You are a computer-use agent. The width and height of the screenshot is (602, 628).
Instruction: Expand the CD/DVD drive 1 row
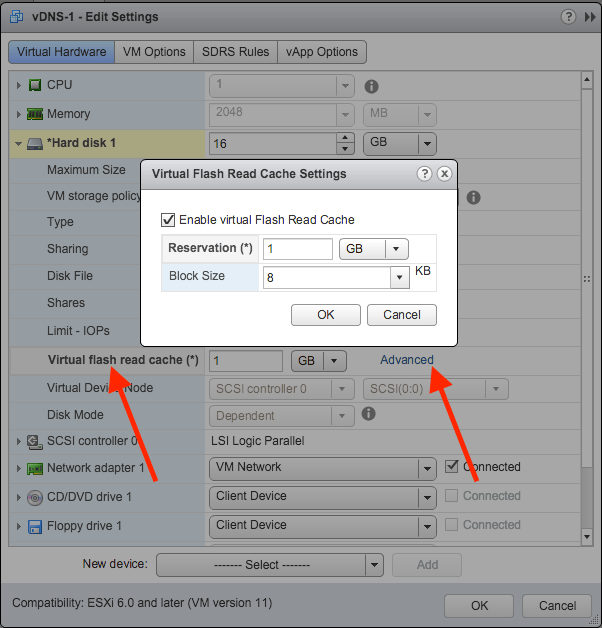click(x=18, y=497)
